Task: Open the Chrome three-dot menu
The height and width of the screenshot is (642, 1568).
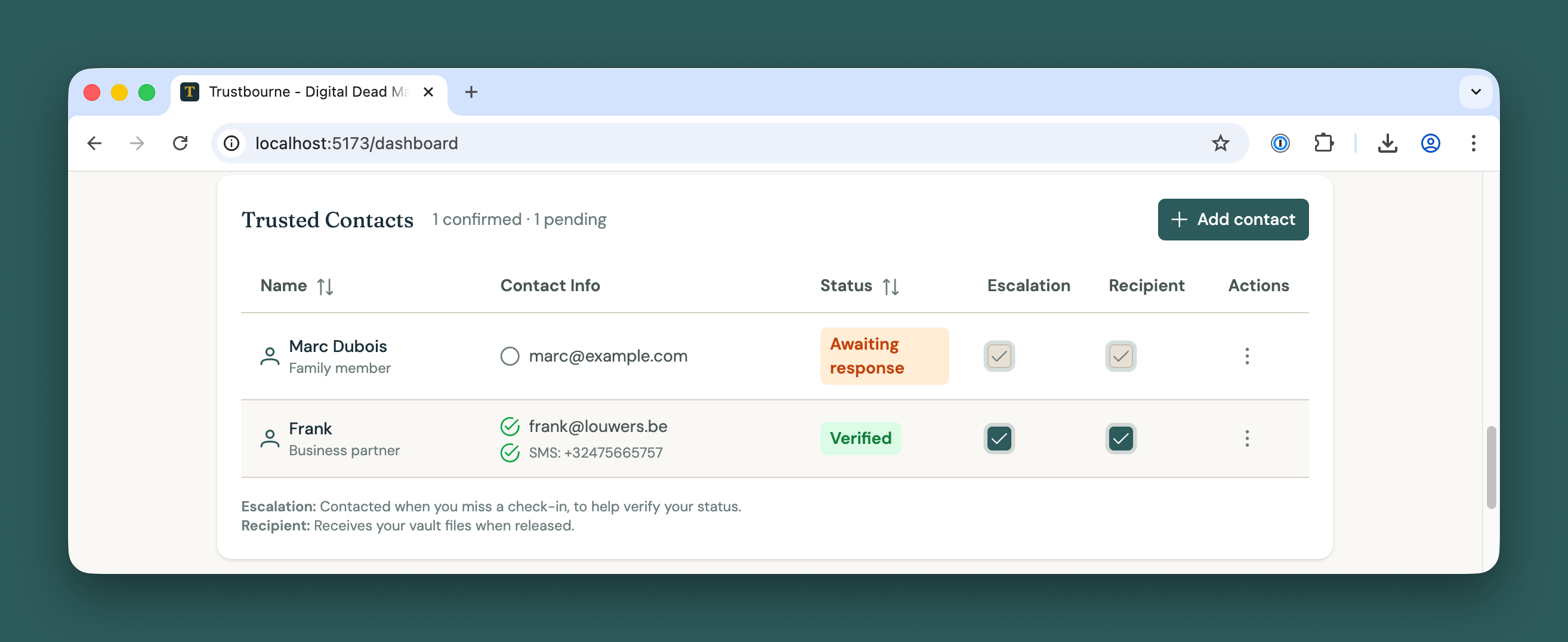Action: [1474, 143]
